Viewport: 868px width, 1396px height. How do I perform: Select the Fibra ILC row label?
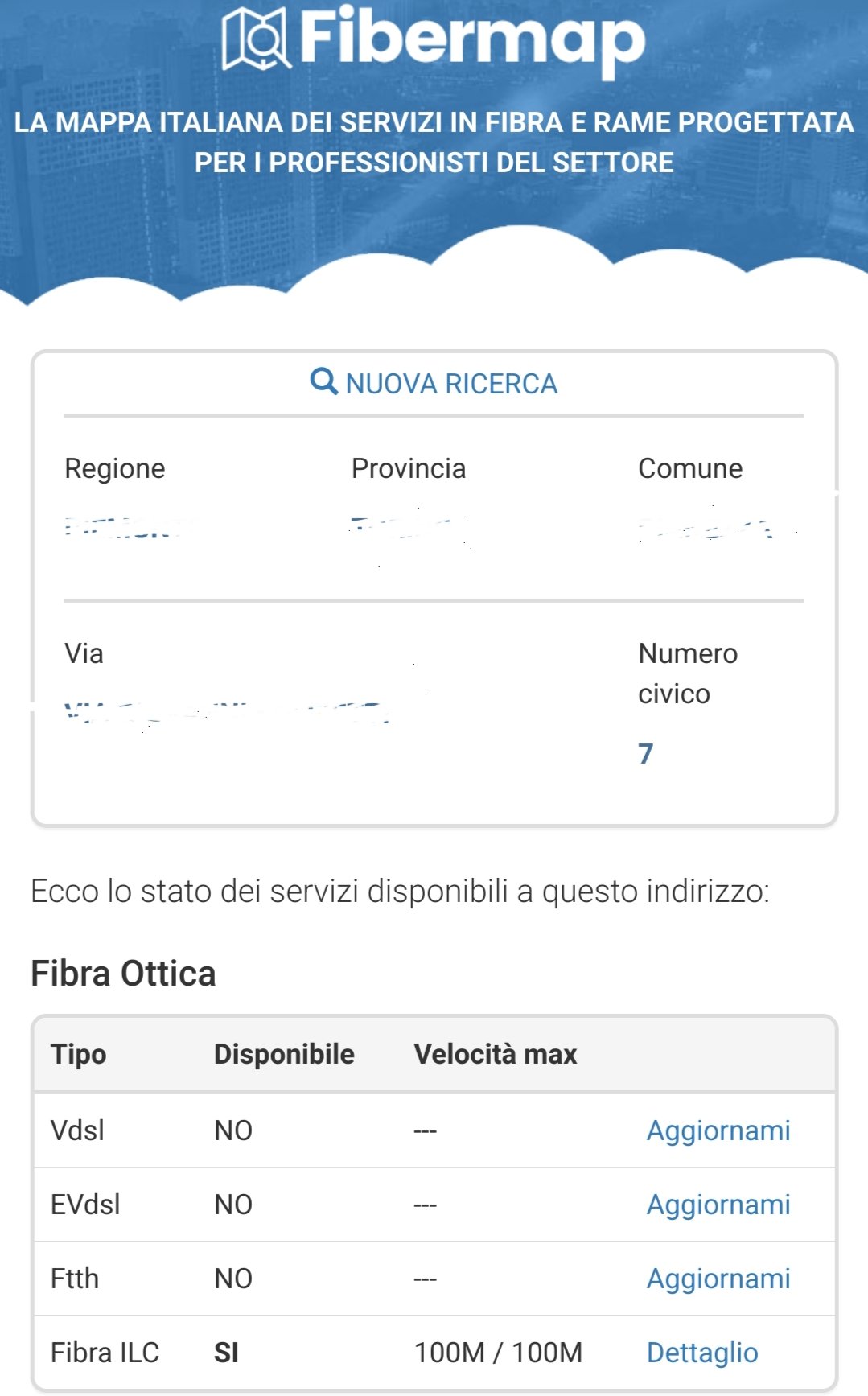click(x=105, y=1353)
